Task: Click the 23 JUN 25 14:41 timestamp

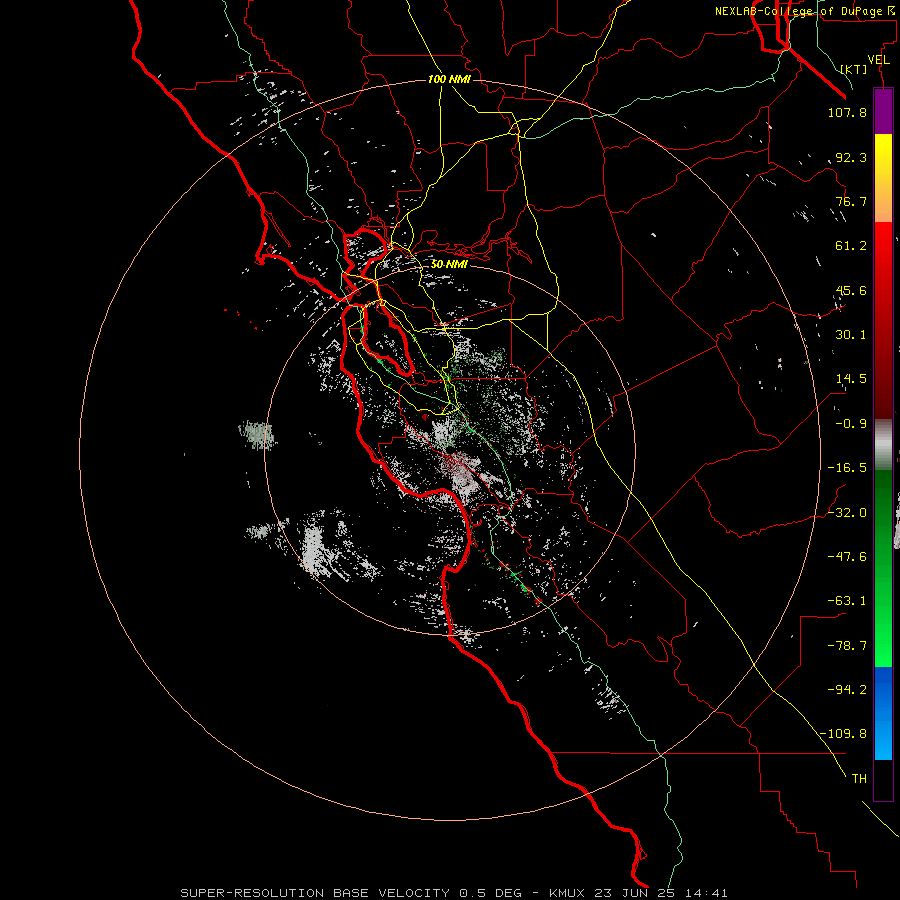Action: click(x=663, y=893)
